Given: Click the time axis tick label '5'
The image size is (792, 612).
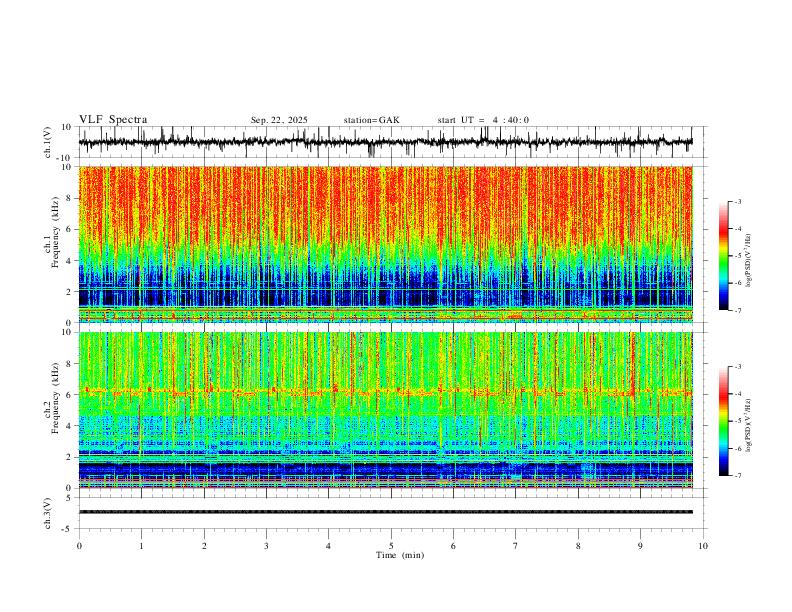Looking at the screenshot, I should click(x=391, y=546).
